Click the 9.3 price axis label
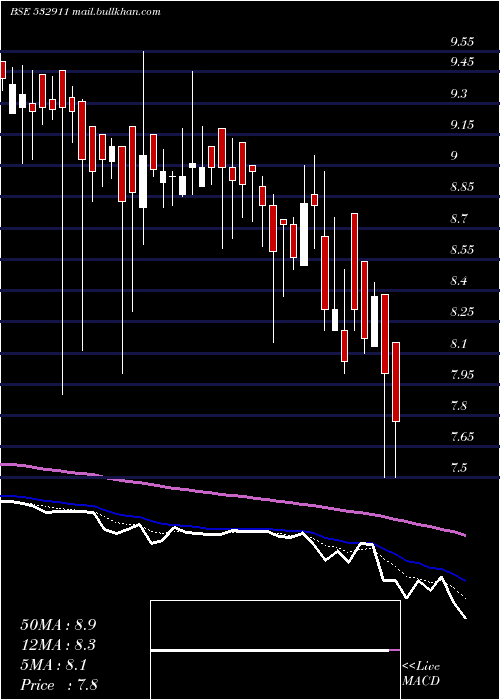 459,94
